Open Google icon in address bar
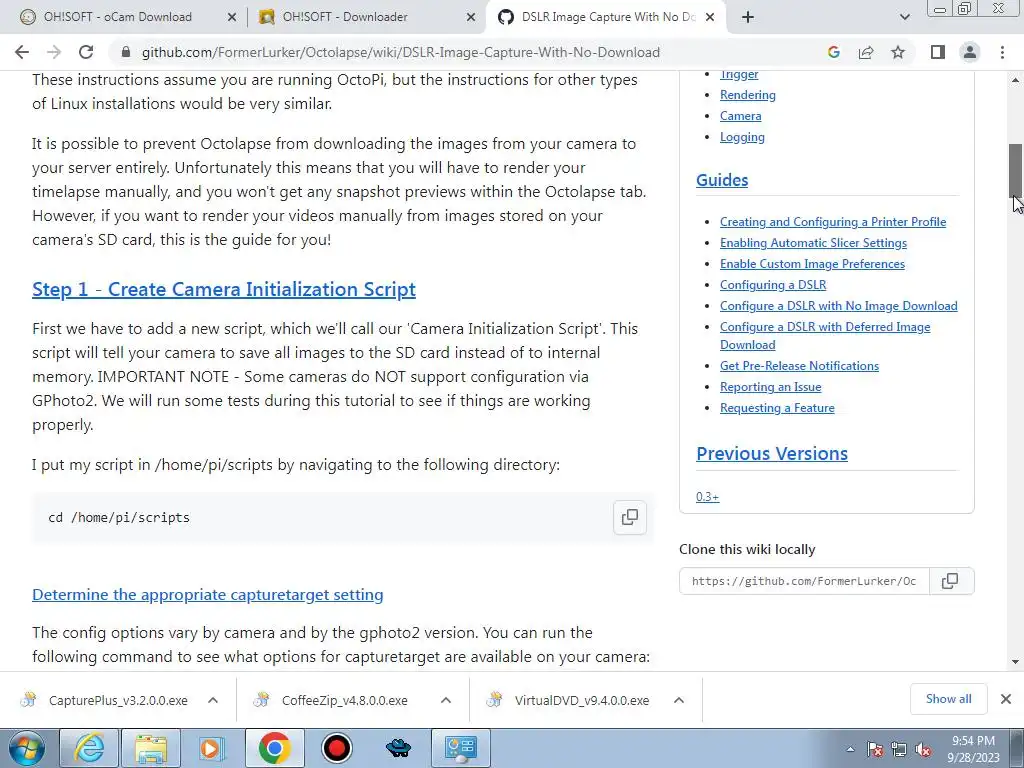Image resolution: width=1024 pixels, height=768 pixels. click(833, 52)
